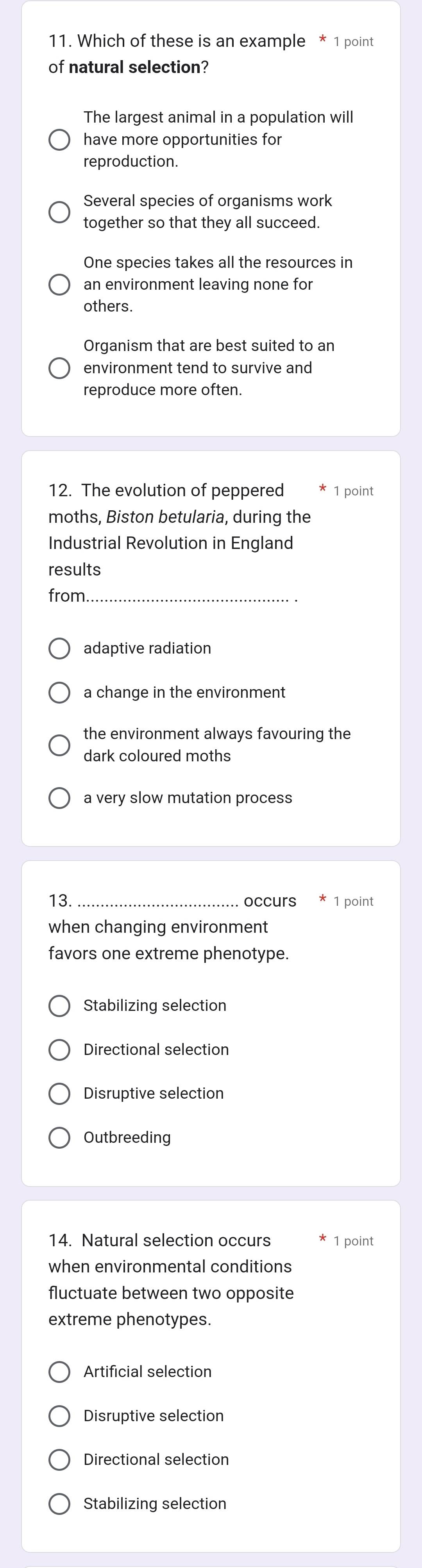
Task: Pick "a very slow mutation process" option
Action: click(x=60, y=798)
